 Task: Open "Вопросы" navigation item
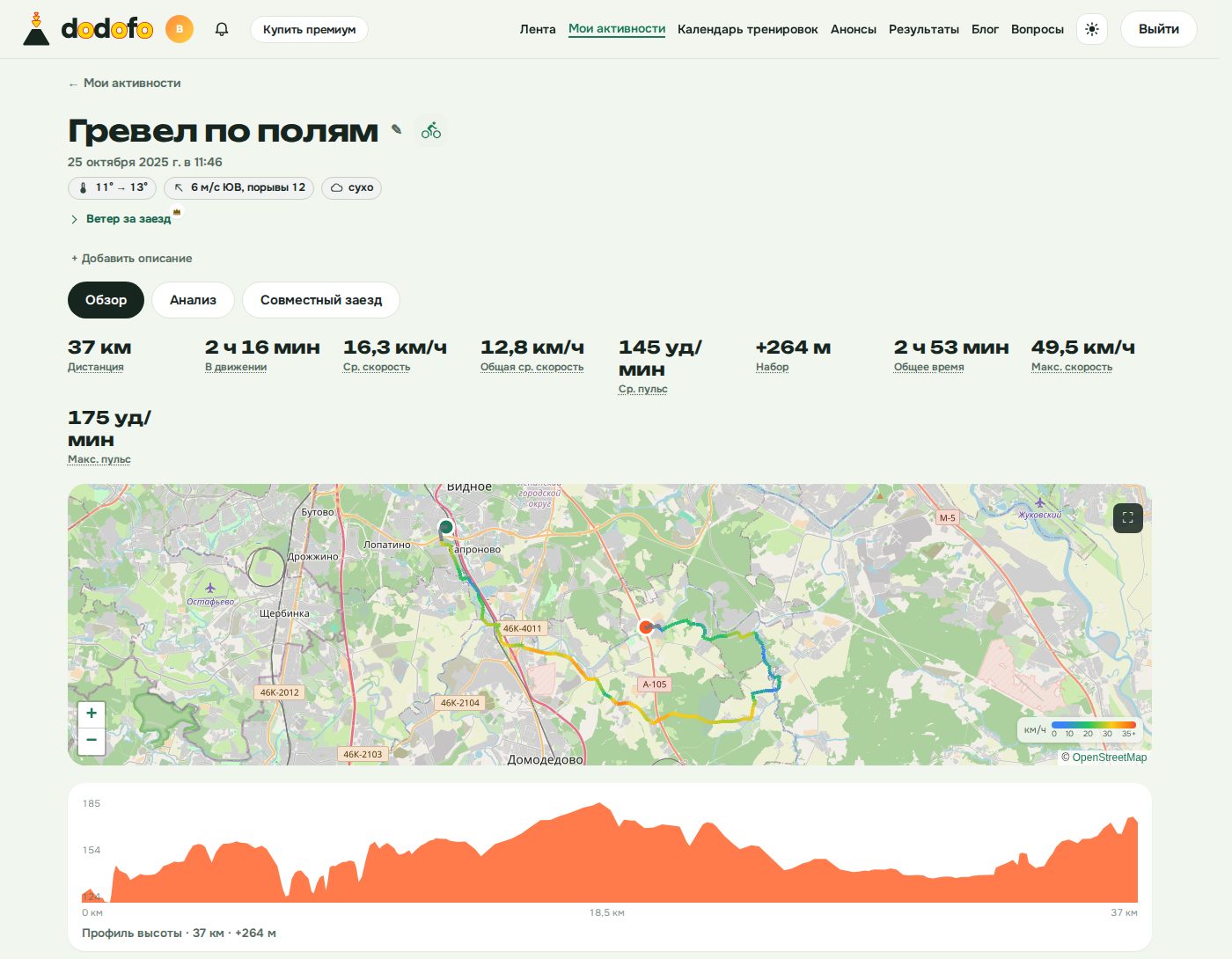(x=1038, y=29)
